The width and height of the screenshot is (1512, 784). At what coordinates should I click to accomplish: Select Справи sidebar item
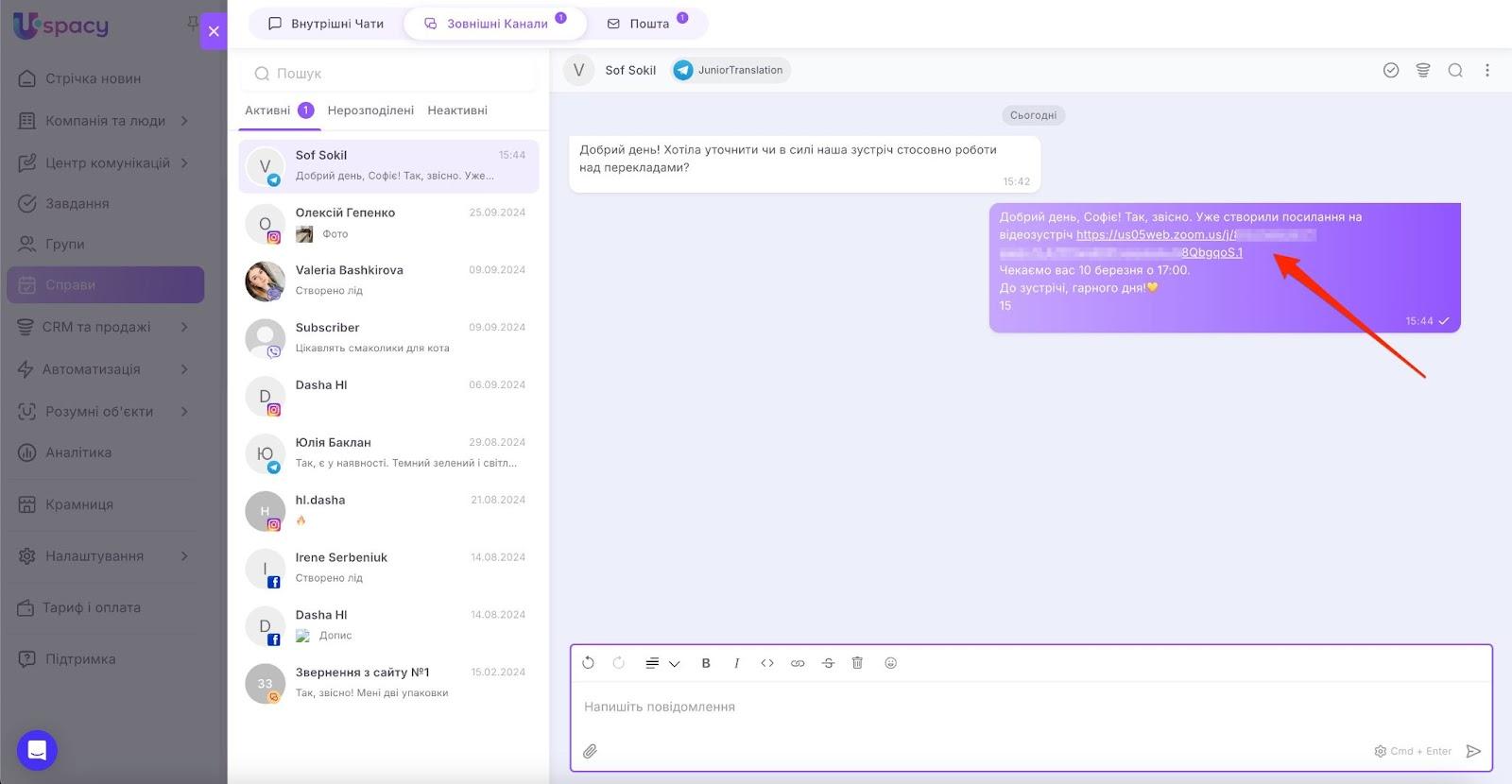[105, 284]
